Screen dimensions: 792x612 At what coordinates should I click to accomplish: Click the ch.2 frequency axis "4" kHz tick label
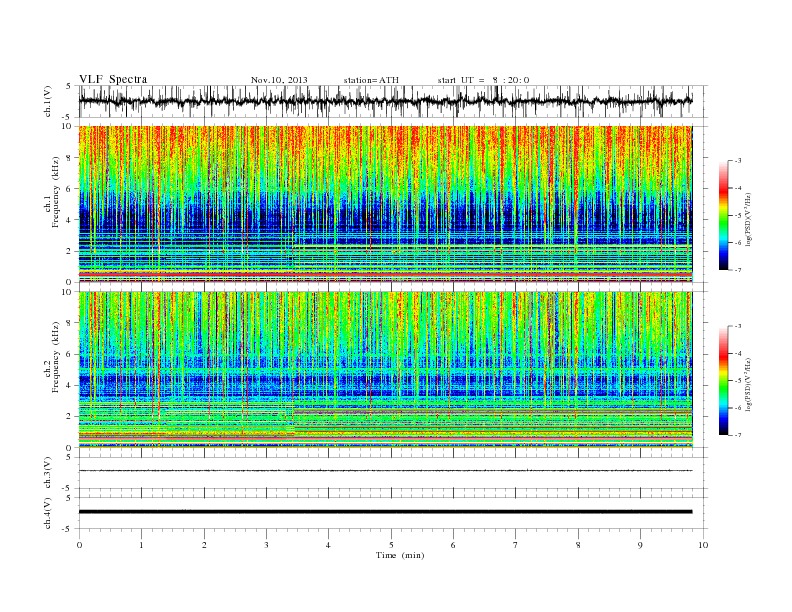click(x=70, y=385)
